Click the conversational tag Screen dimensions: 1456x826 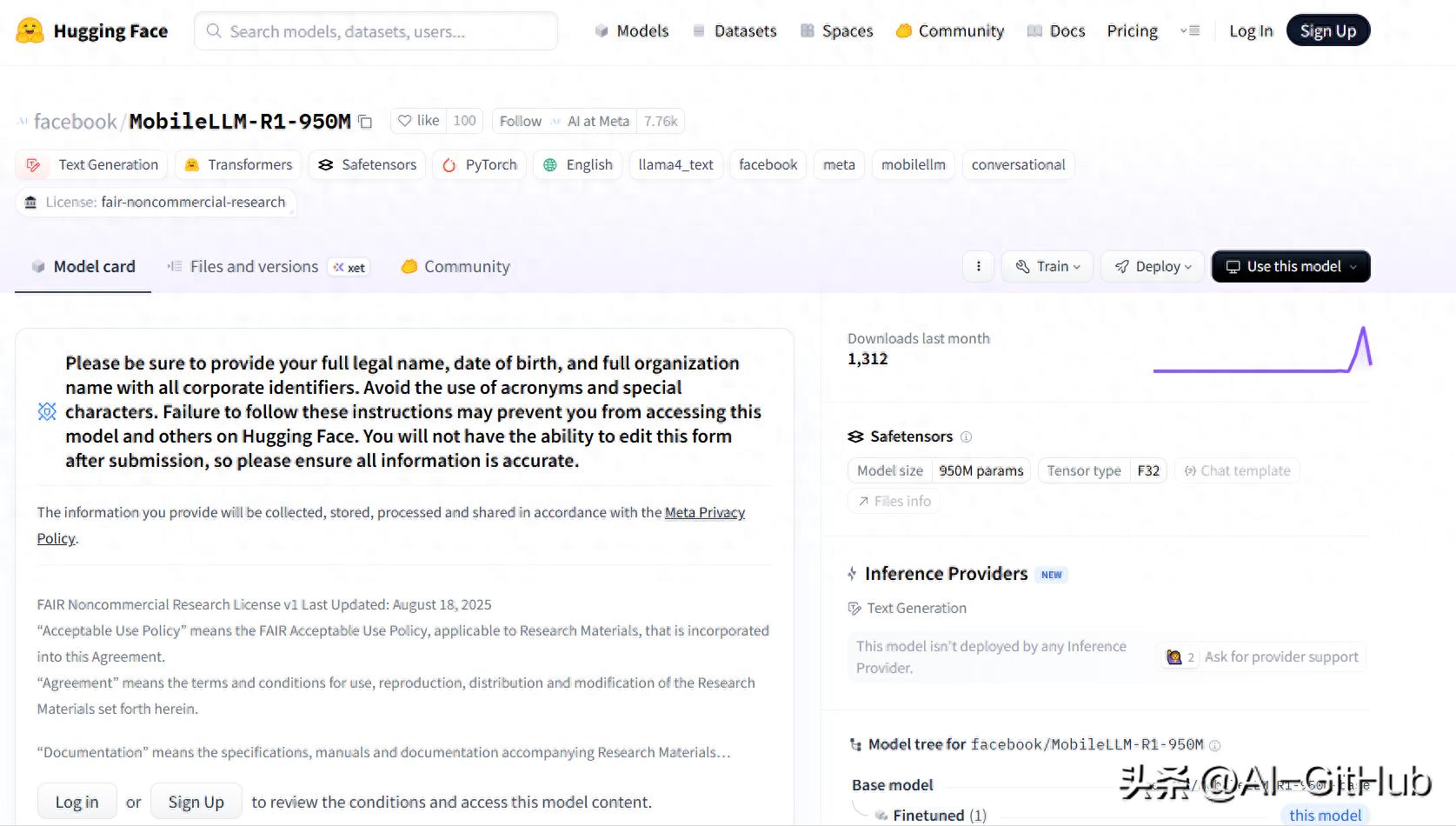click(1018, 164)
